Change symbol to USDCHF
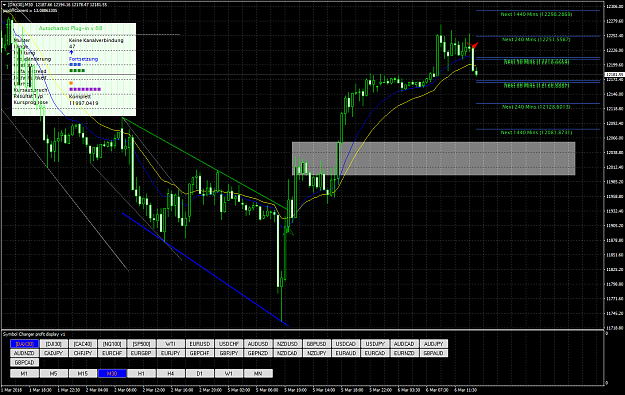This screenshot has width=625, height=395. (229, 344)
